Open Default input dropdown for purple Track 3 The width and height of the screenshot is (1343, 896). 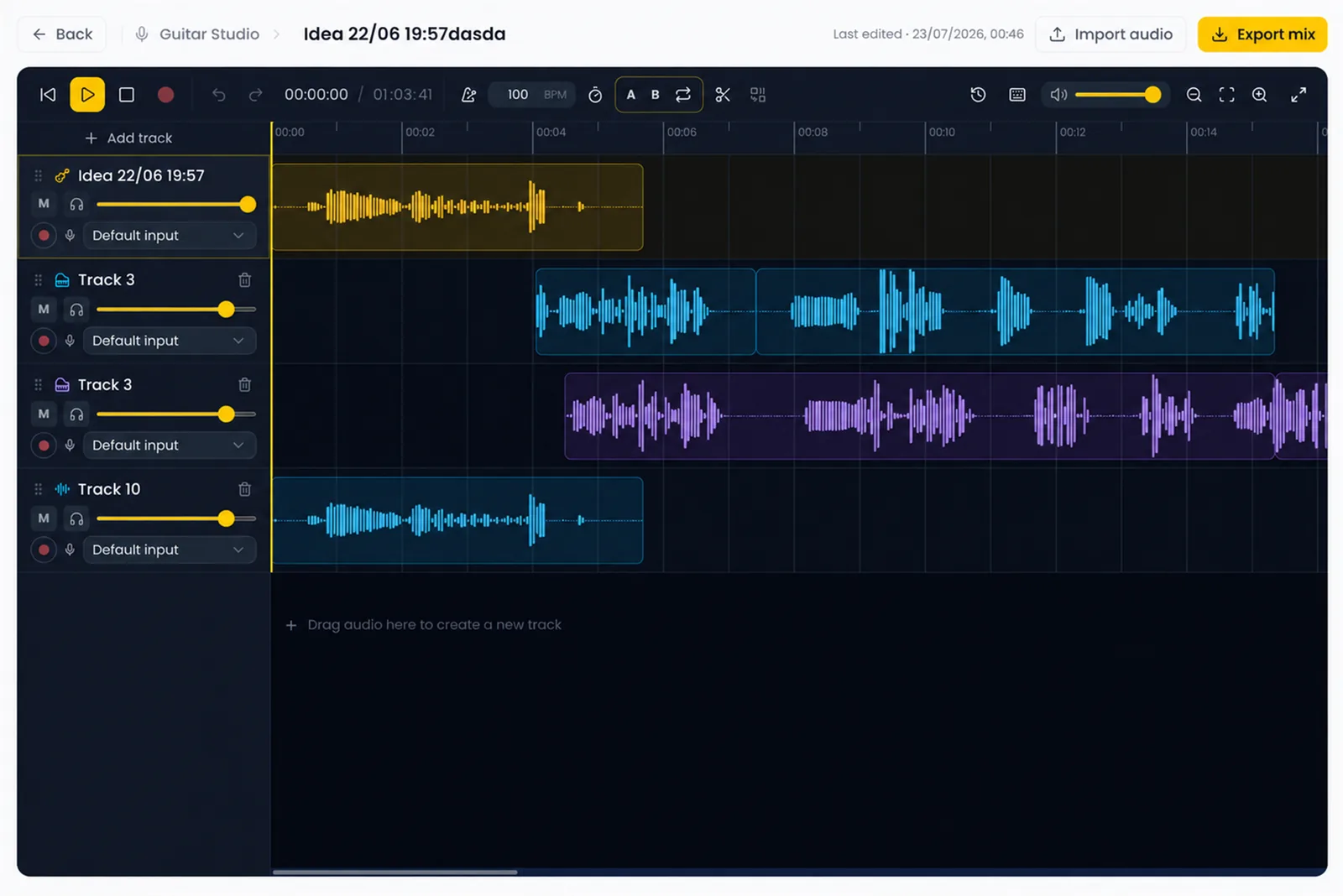click(x=169, y=445)
